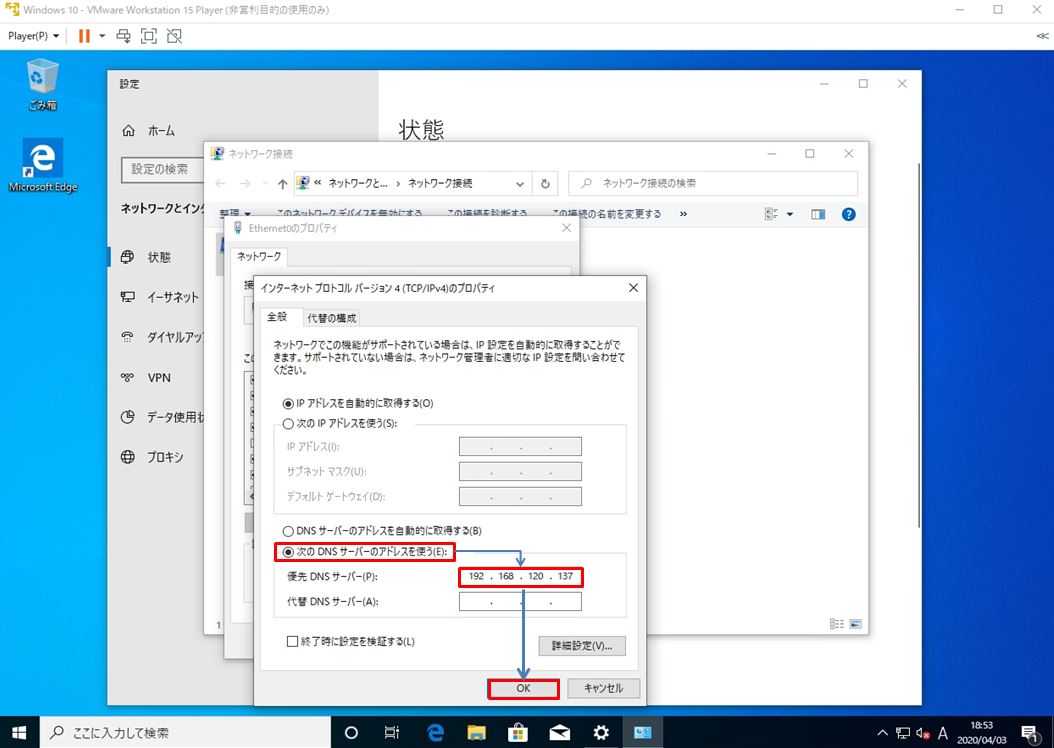Click the volume icon in system tray

(923, 733)
